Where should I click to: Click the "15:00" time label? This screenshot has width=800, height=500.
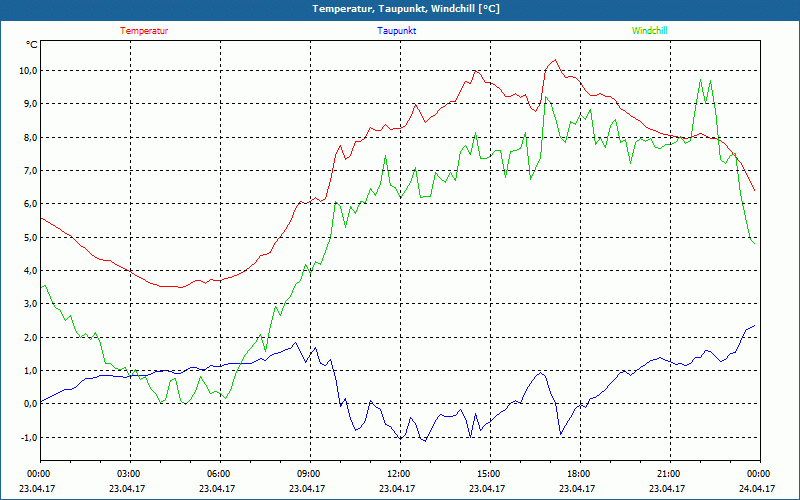[490, 474]
